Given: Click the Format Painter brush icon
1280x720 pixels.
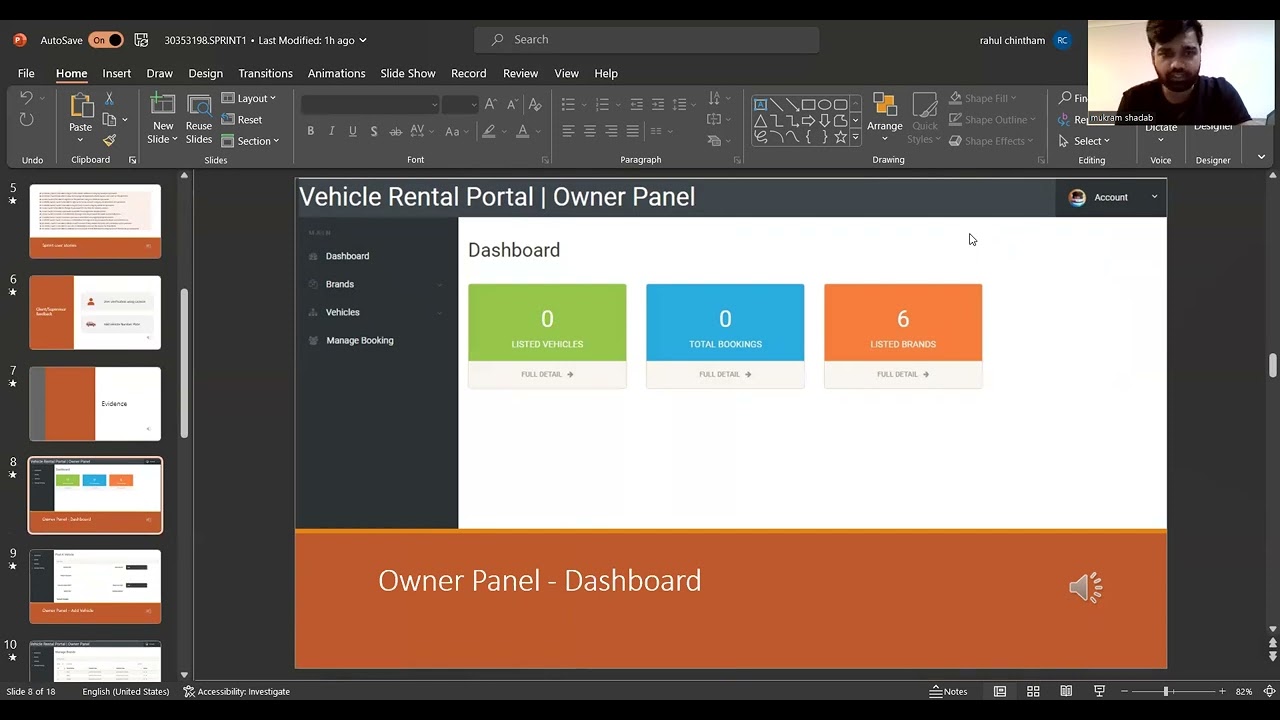Looking at the screenshot, I should [x=109, y=141].
